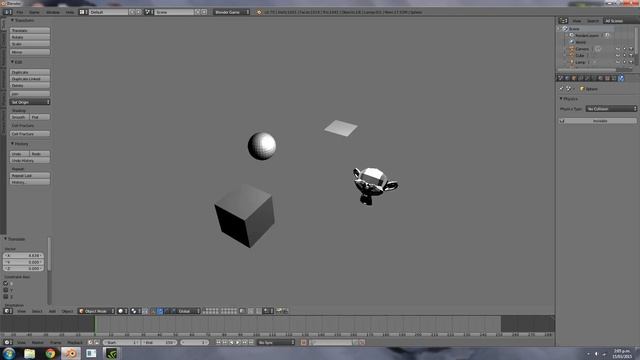Click the screen layout browse icon beside Default
This screenshot has height=360, width=640.
[x=83, y=12]
